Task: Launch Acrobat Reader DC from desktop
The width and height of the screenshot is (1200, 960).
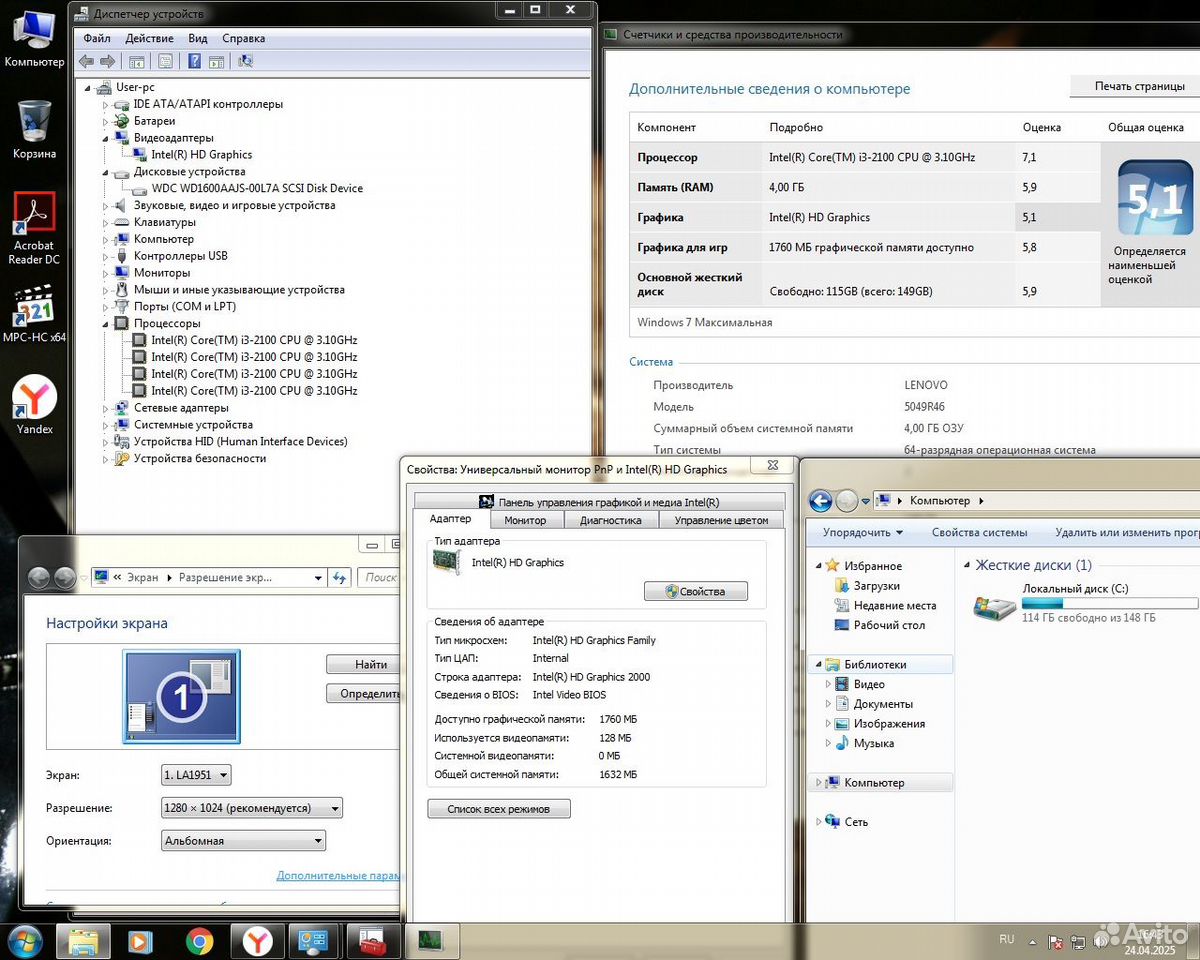Action: point(34,228)
